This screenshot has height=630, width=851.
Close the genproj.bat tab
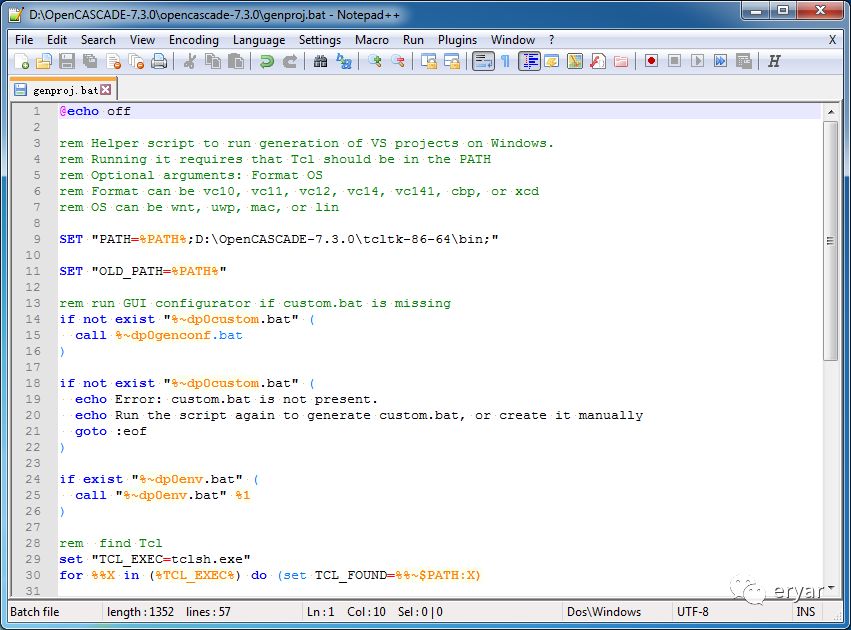tap(106, 90)
